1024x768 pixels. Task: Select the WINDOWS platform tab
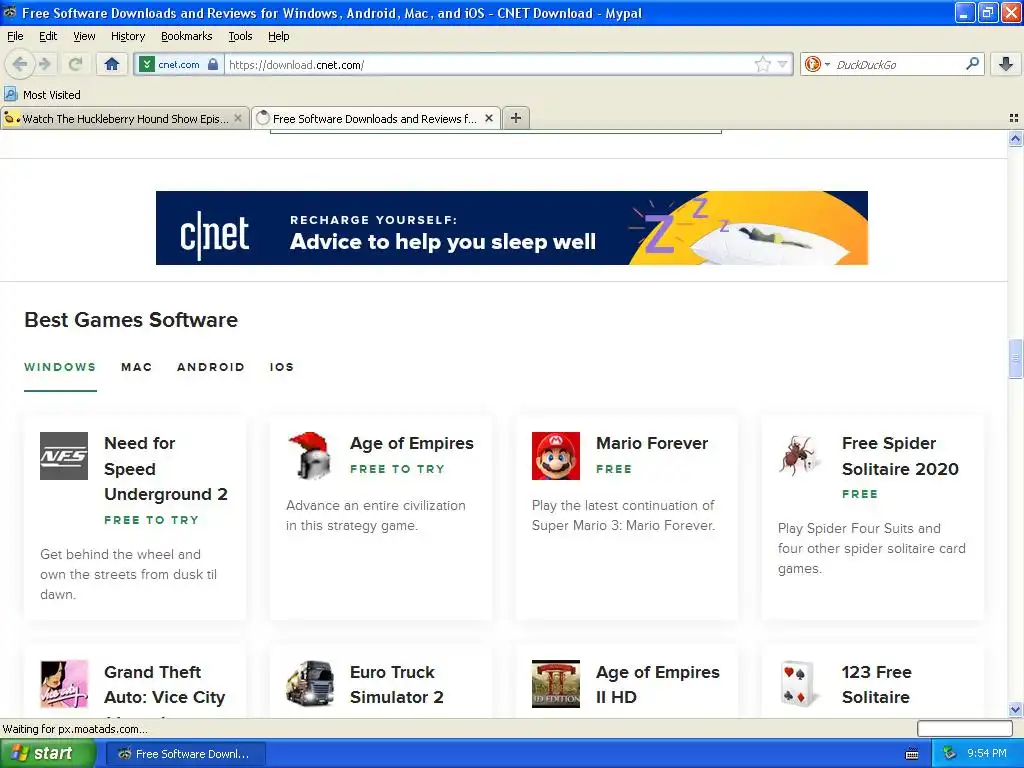(x=60, y=367)
